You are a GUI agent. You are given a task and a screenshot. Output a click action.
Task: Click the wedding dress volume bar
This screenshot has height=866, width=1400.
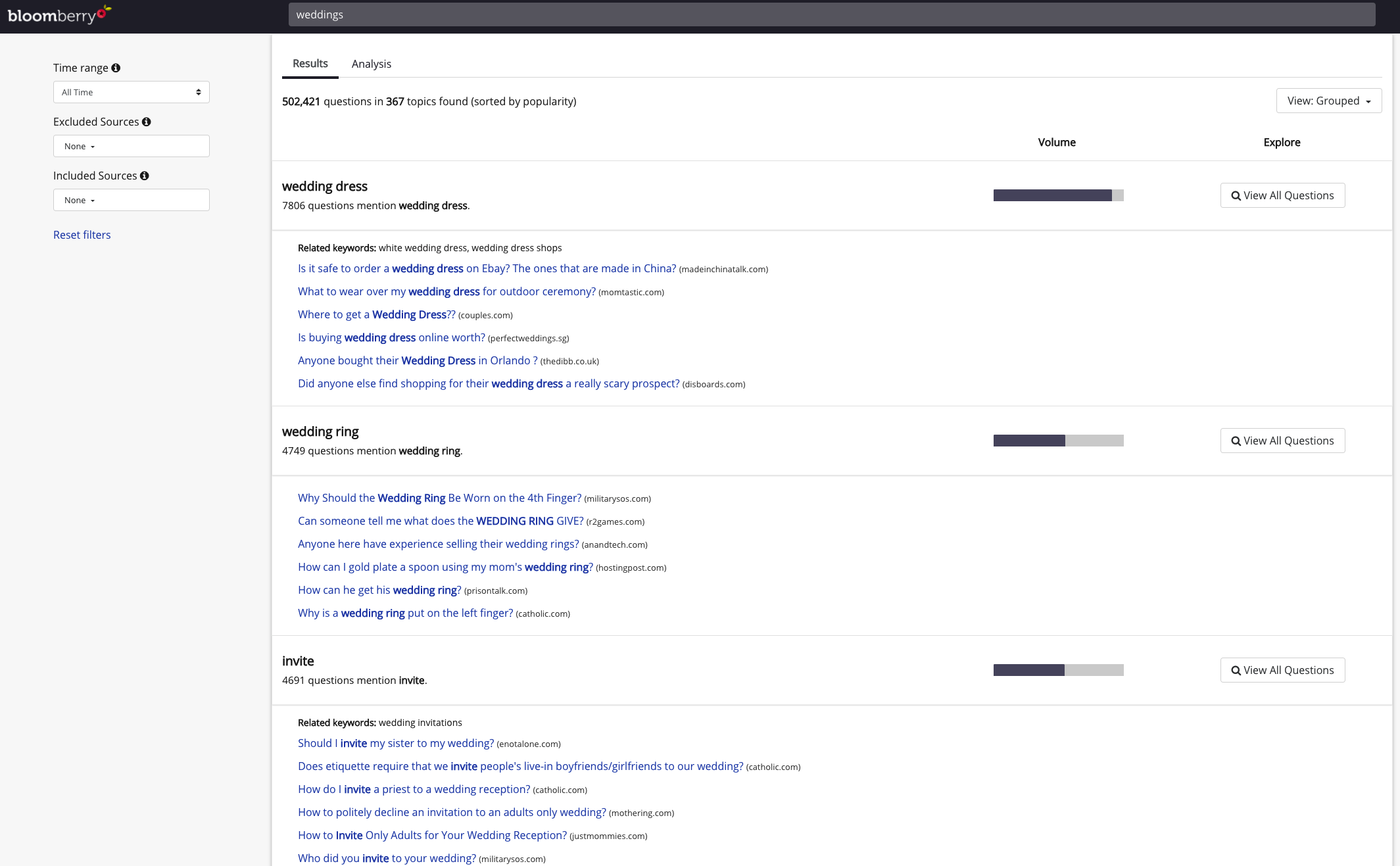pyautogui.click(x=1058, y=195)
